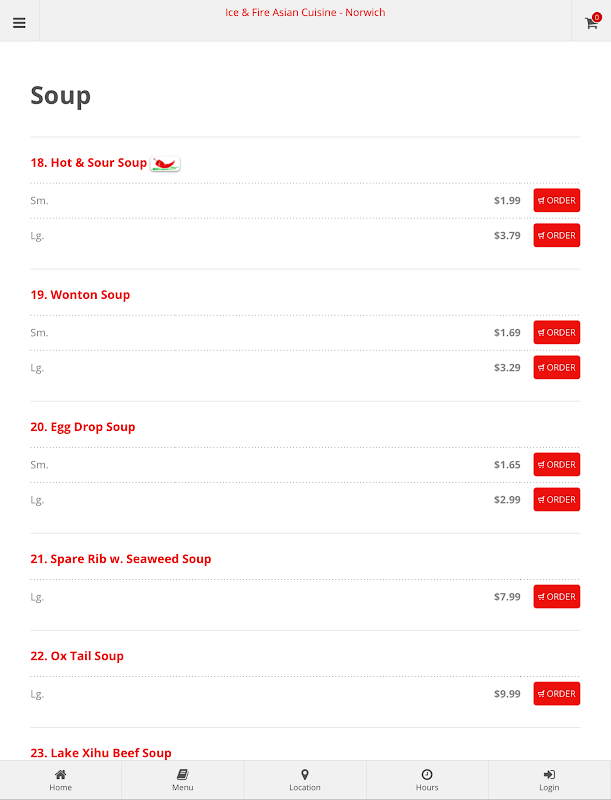Click Ice & Fire Asian Cuisine title
611x800 pixels.
305,12
